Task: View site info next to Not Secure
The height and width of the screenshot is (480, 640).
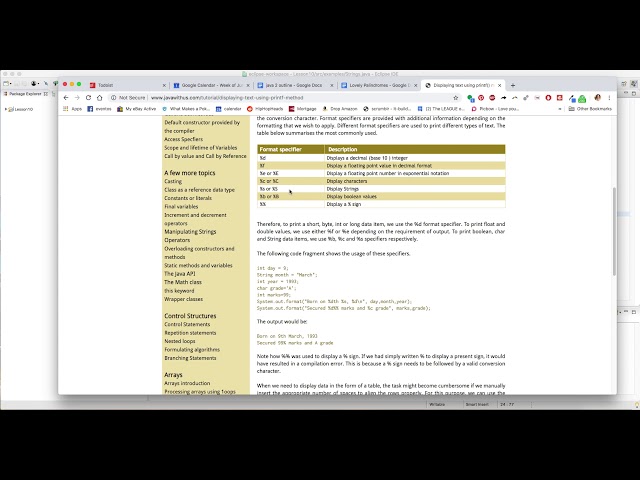Action: click(113, 98)
